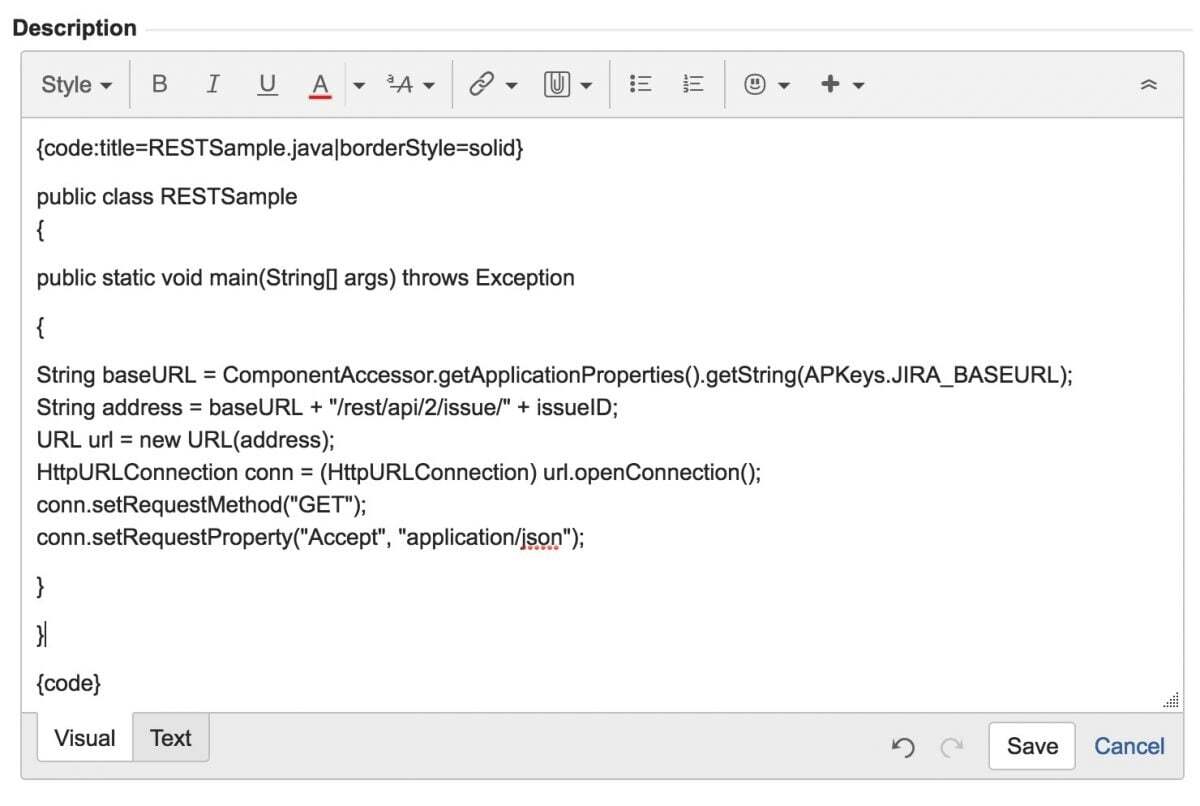The width and height of the screenshot is (1200, 806).
Task: Insert a numbered list
Action: click(691, 84)
